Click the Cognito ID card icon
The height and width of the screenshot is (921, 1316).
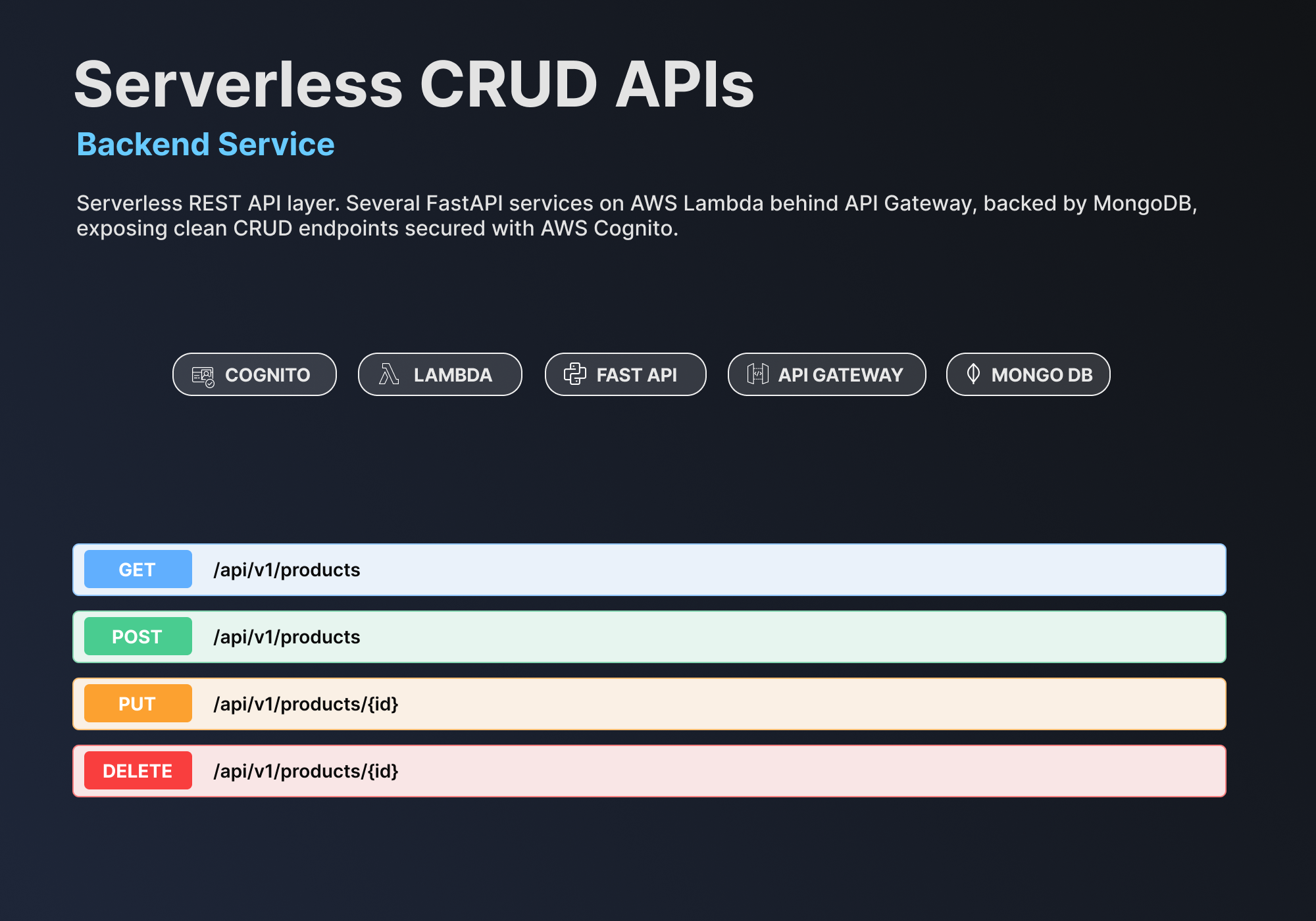(x=203, y=376)
